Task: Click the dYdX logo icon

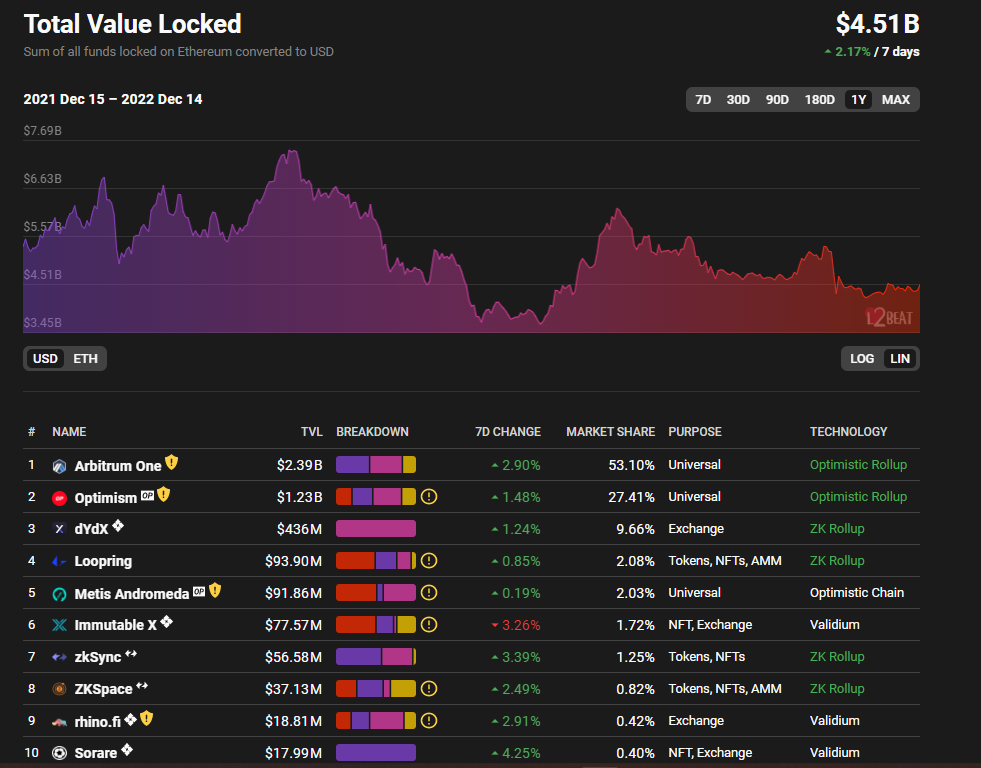Action: pyautogui.click(x=59, y=529)
